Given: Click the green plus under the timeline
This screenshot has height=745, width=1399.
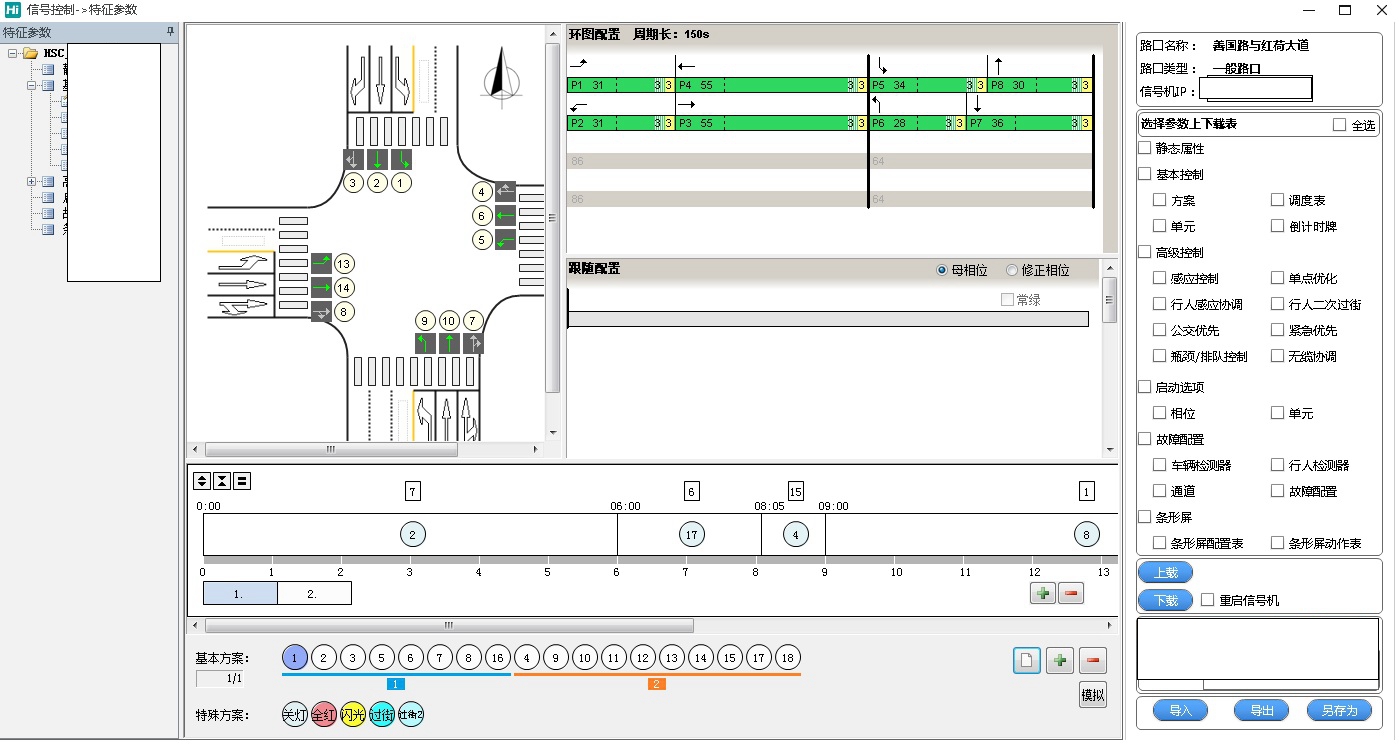Looking at the screenshot, I should pyautogui.click(x=1042, y=593).
